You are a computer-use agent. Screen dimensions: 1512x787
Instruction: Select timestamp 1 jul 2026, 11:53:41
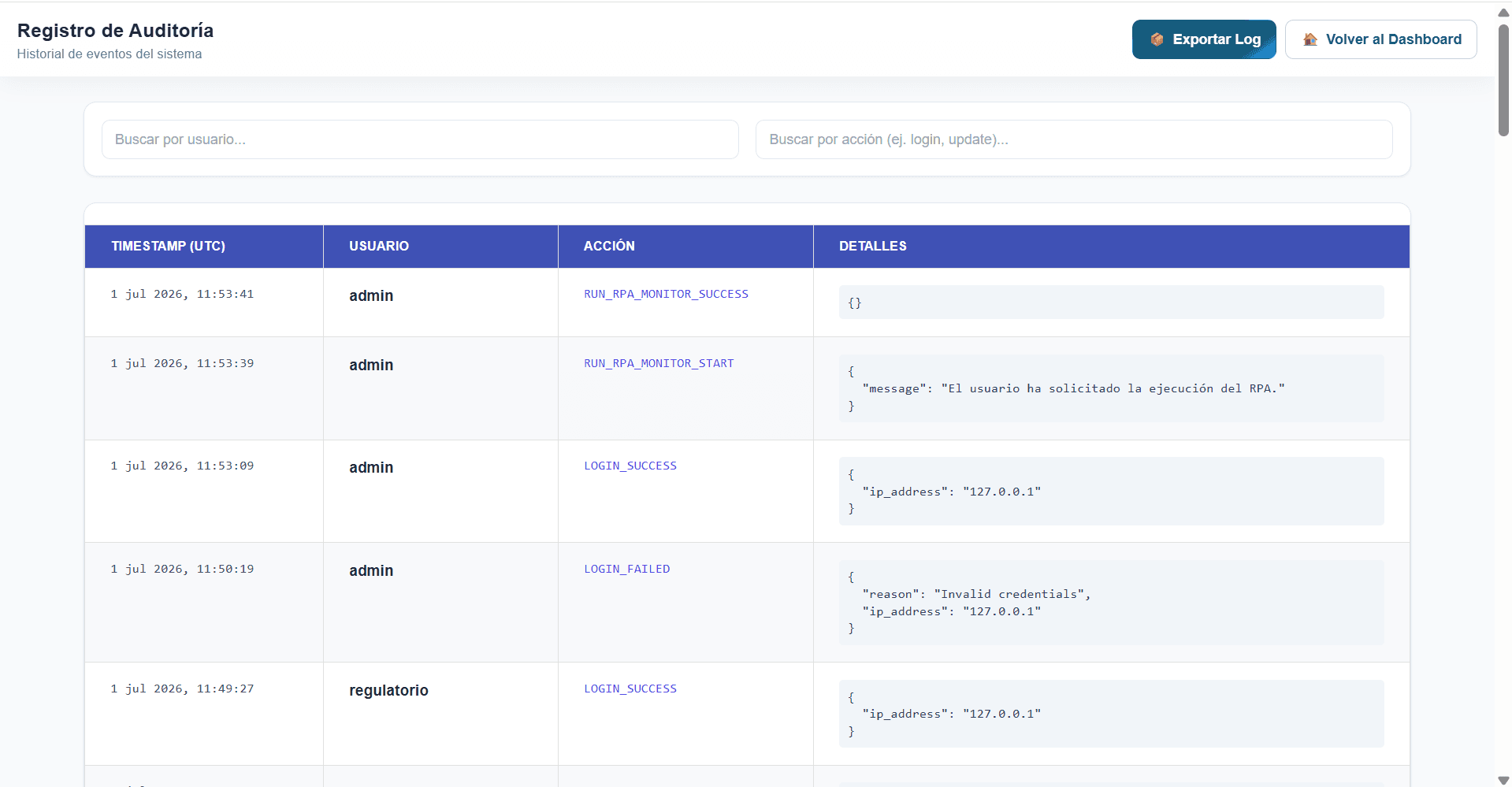pyautogui.click(x=182, y=294)
